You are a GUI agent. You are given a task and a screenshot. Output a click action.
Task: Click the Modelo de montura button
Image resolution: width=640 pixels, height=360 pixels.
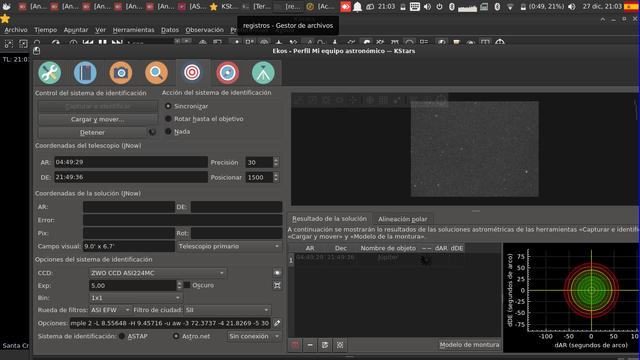(x=469, y=345)
